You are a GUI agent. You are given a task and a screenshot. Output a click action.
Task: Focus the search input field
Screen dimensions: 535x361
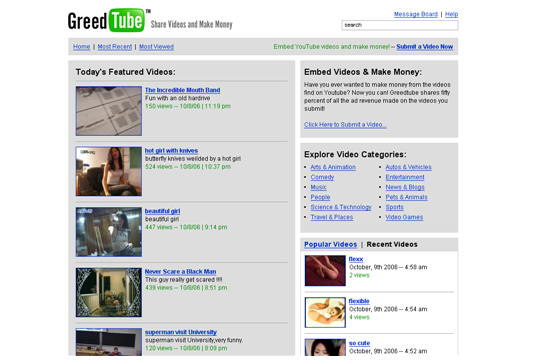400,25
